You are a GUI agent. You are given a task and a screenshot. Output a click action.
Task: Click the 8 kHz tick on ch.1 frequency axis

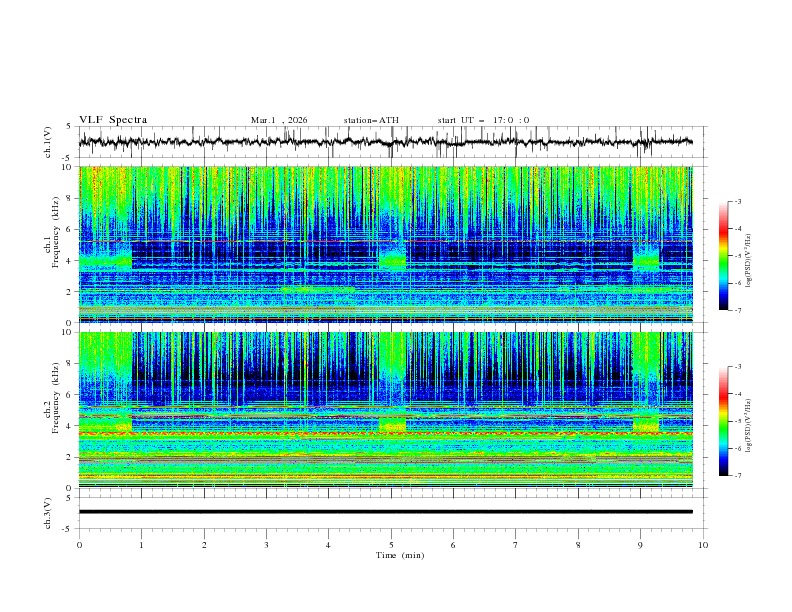tap(69, 198)
